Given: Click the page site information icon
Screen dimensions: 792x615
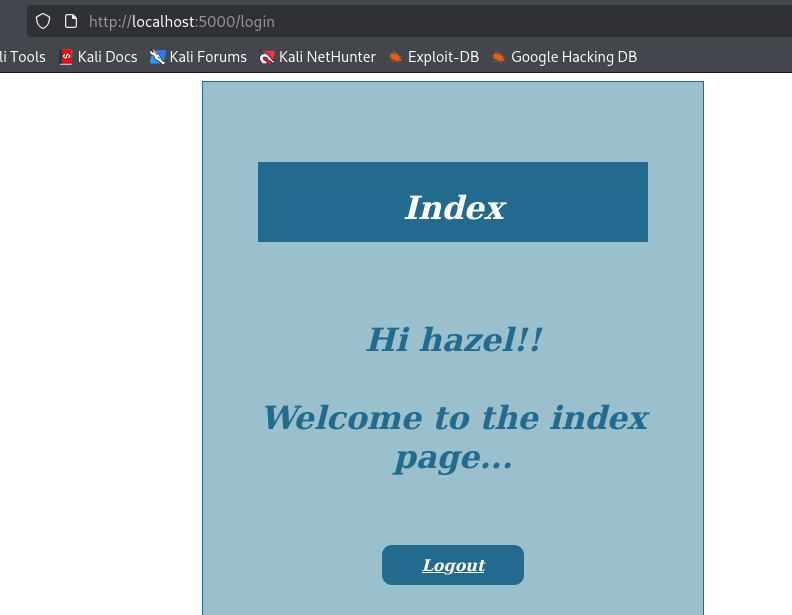Looking at the screenshot, I should click(x=70, y=21).
